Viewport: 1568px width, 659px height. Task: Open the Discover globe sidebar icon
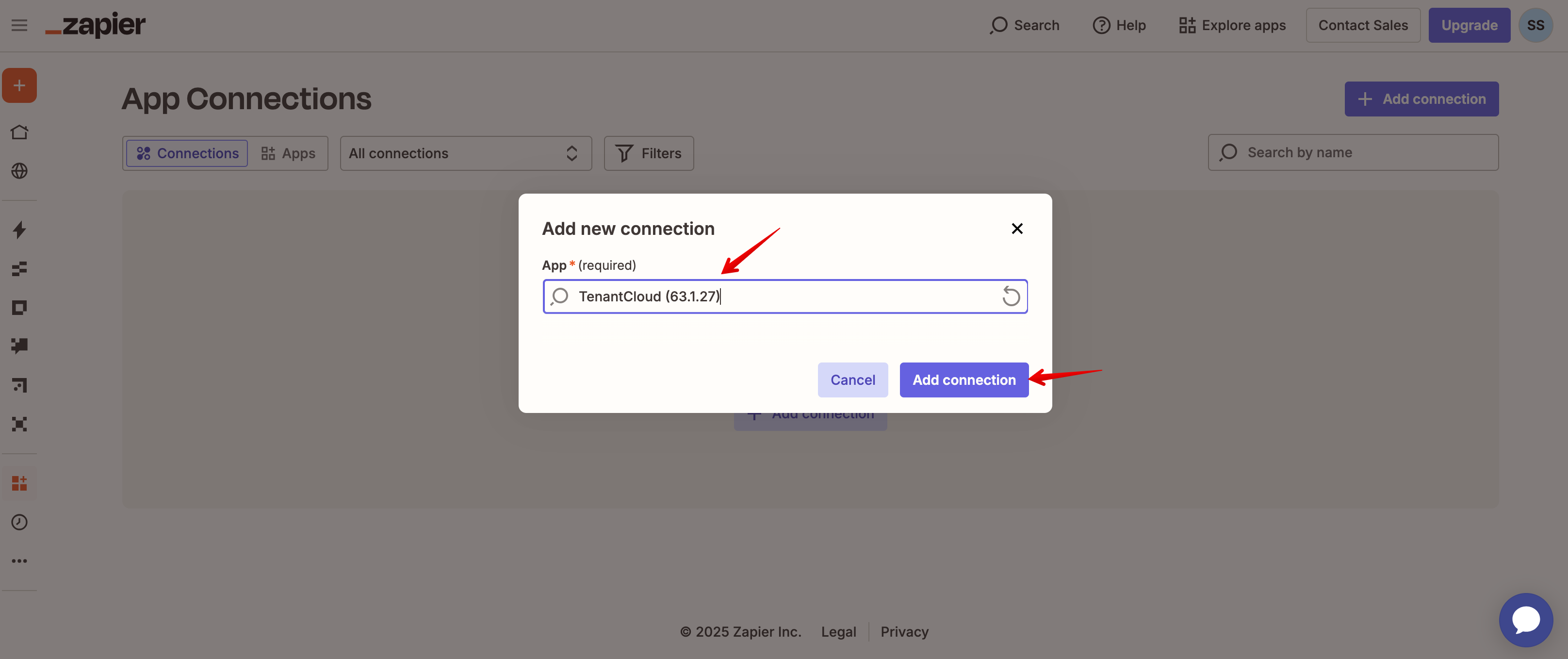19,171
